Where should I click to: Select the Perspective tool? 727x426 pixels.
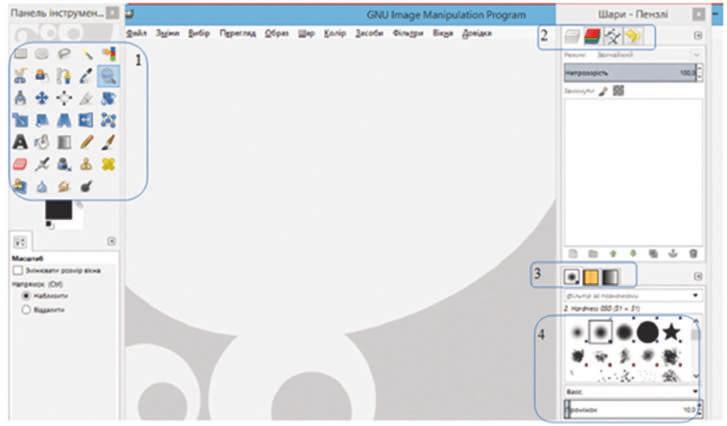tap(64, 120)
